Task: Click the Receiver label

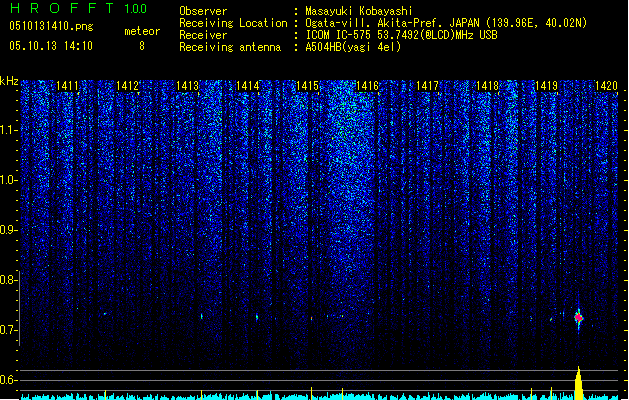Action: [203, 35]
